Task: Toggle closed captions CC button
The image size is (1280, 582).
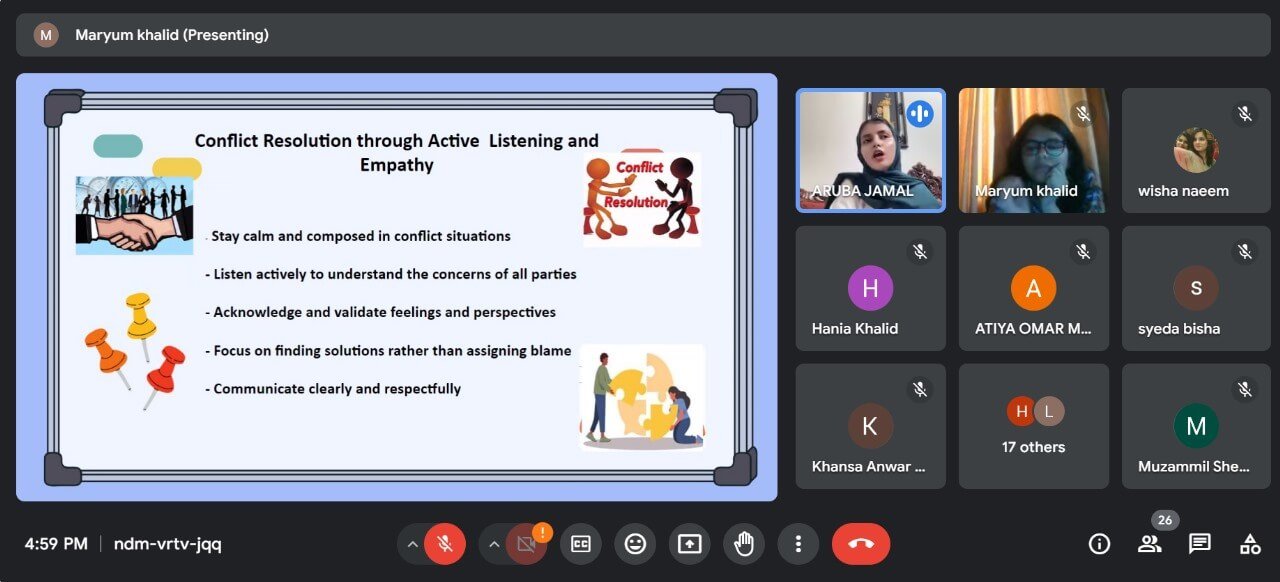Action: tap(581, 544)
